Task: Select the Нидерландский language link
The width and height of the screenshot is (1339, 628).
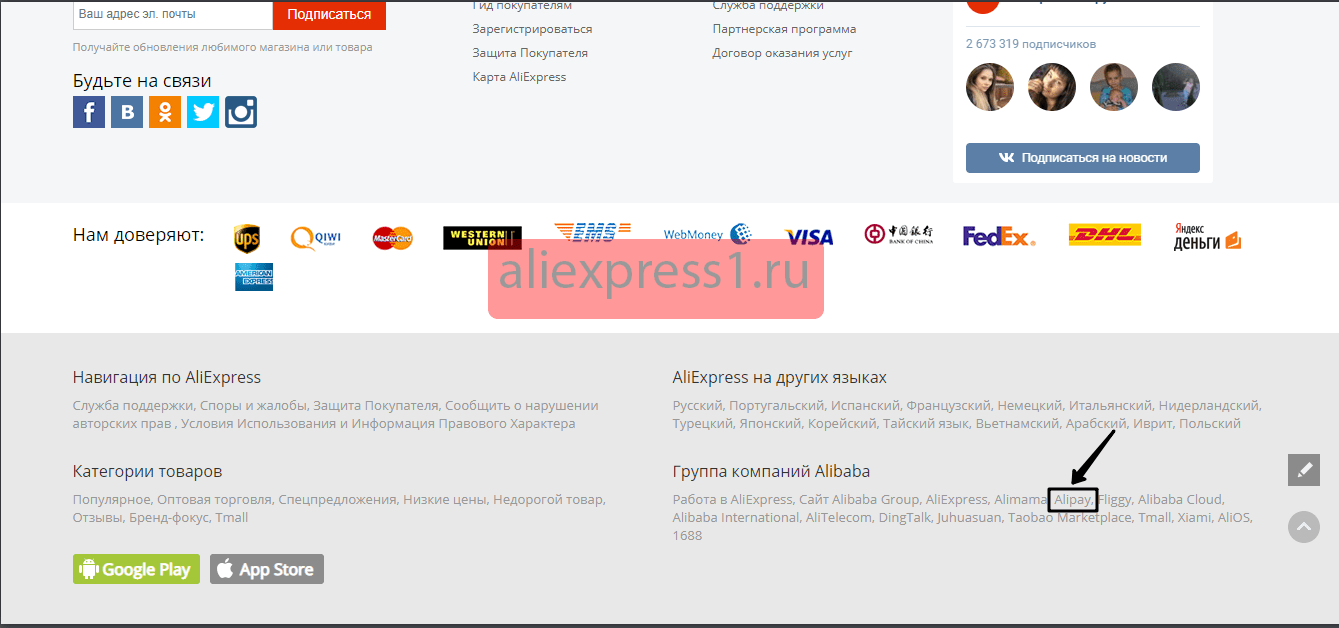Action: [1209, 406]
